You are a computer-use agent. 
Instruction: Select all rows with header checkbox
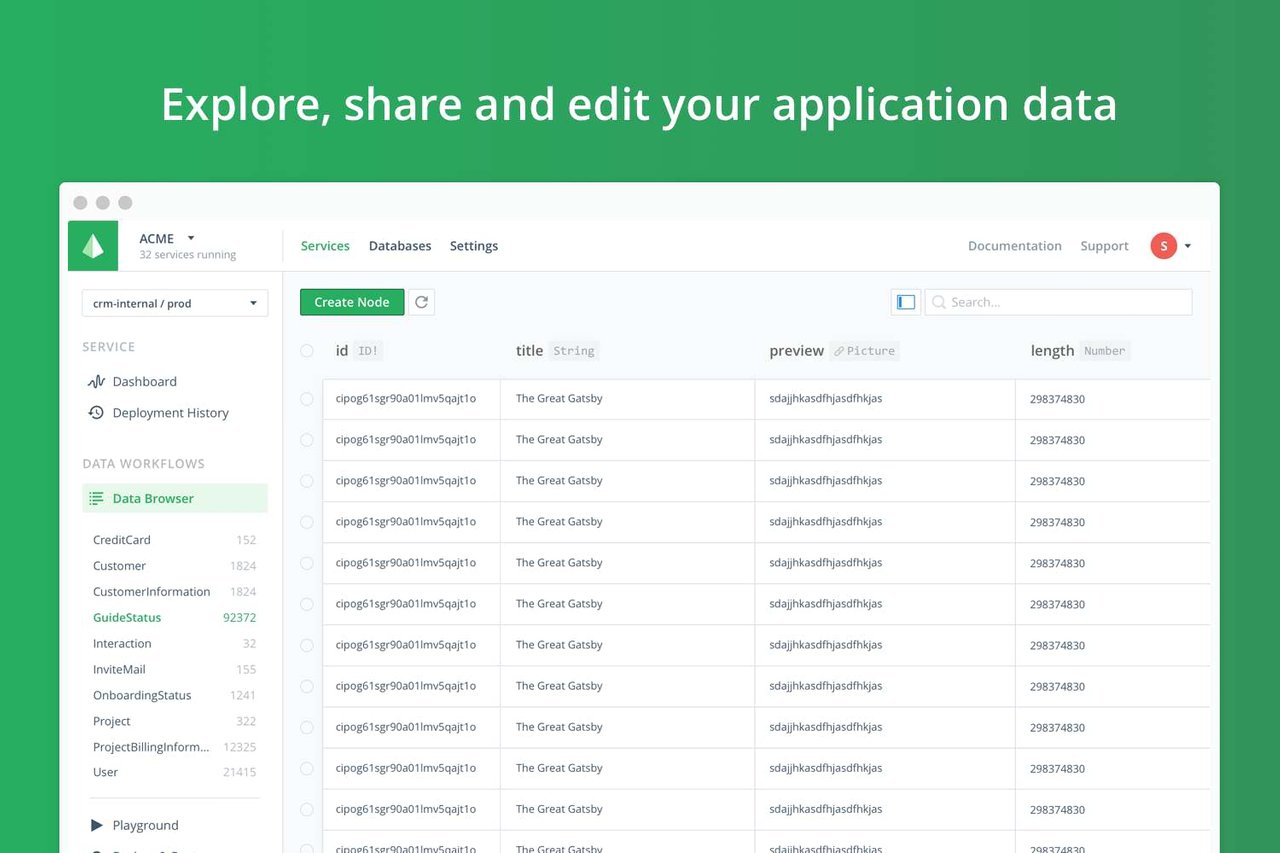click(307, 351)
